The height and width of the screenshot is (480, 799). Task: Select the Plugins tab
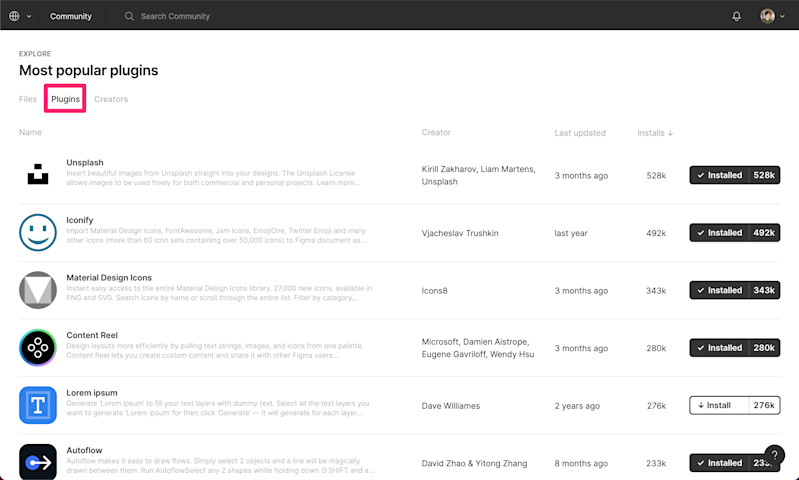point(65,99)
